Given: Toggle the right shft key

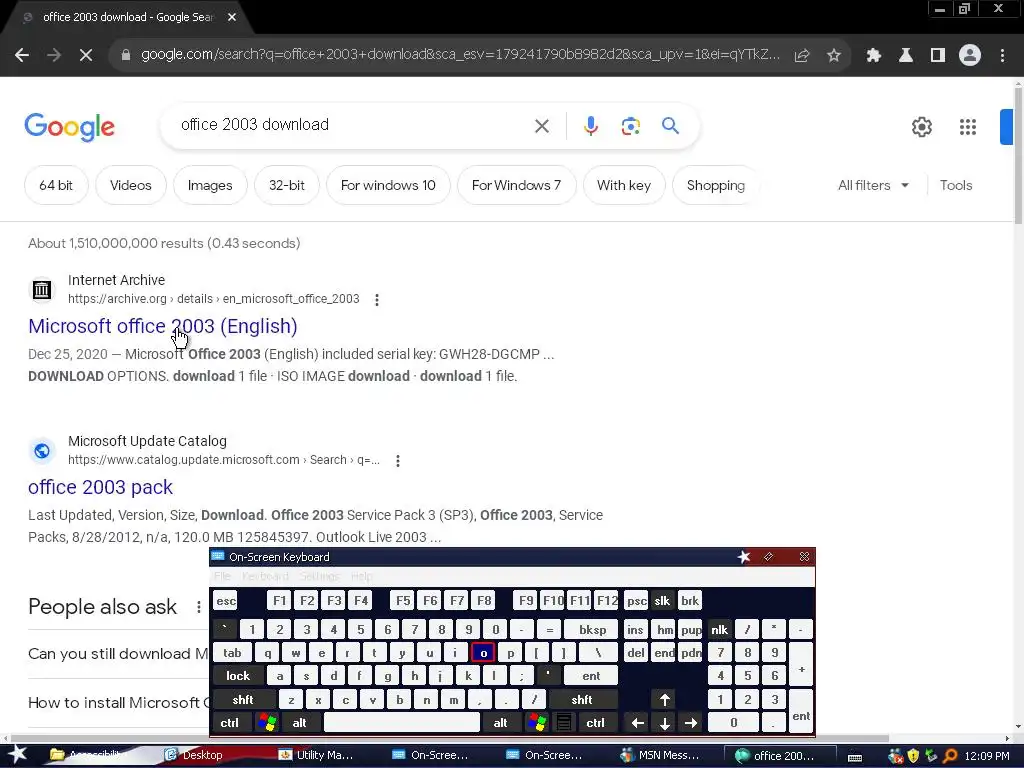Looking at the screenshot, I should (x=581, y=700).
